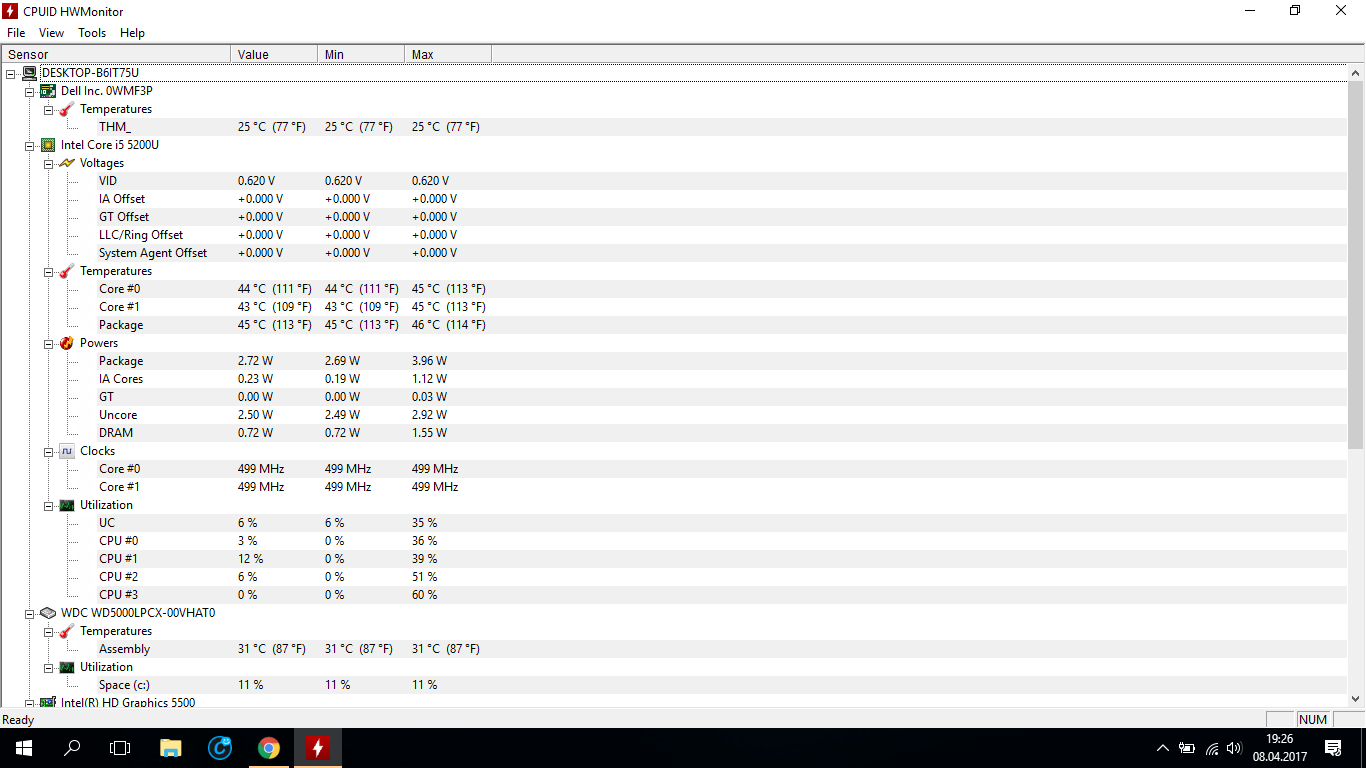The image size is (1366, 768).
Task: Open the Tools menu
Action: pos(92,33)
